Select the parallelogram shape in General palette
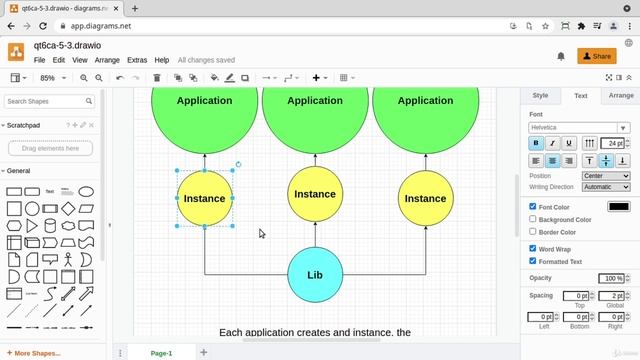The image size is (640, 360). pos(86,209)
